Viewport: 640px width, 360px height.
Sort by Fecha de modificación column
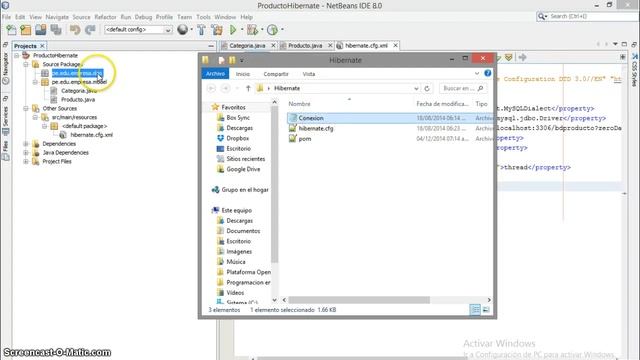tap(442, 104)
